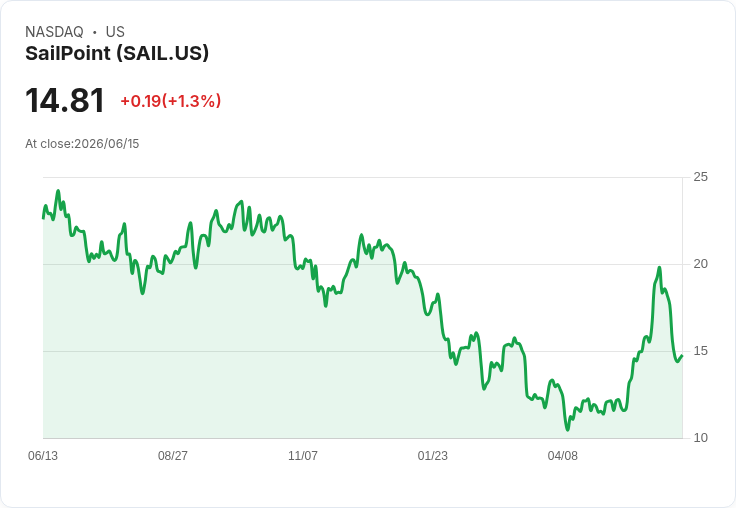The height and width of the screenshot is (508, 736).
Task: Click the 15 price axis label
Action: 700,351
